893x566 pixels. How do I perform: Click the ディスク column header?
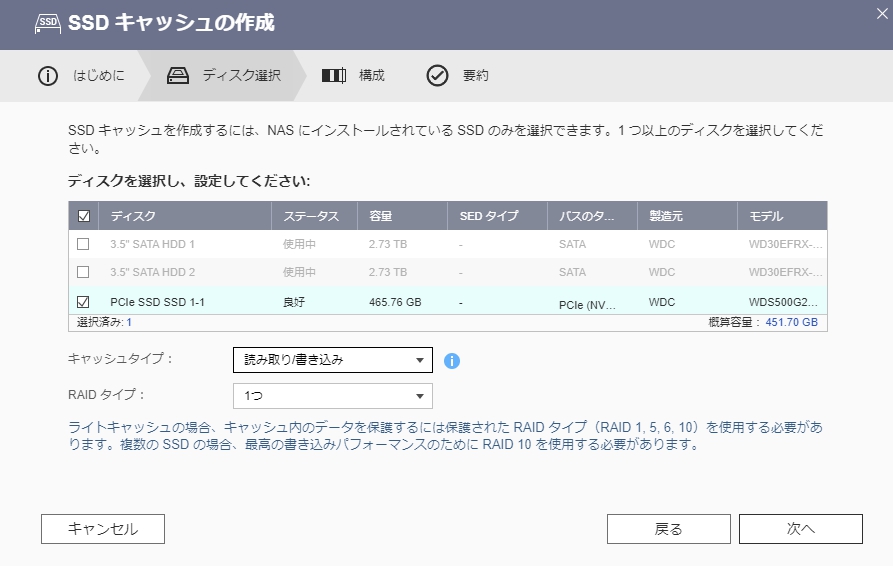pyautogui.click(x=133, y=216)
